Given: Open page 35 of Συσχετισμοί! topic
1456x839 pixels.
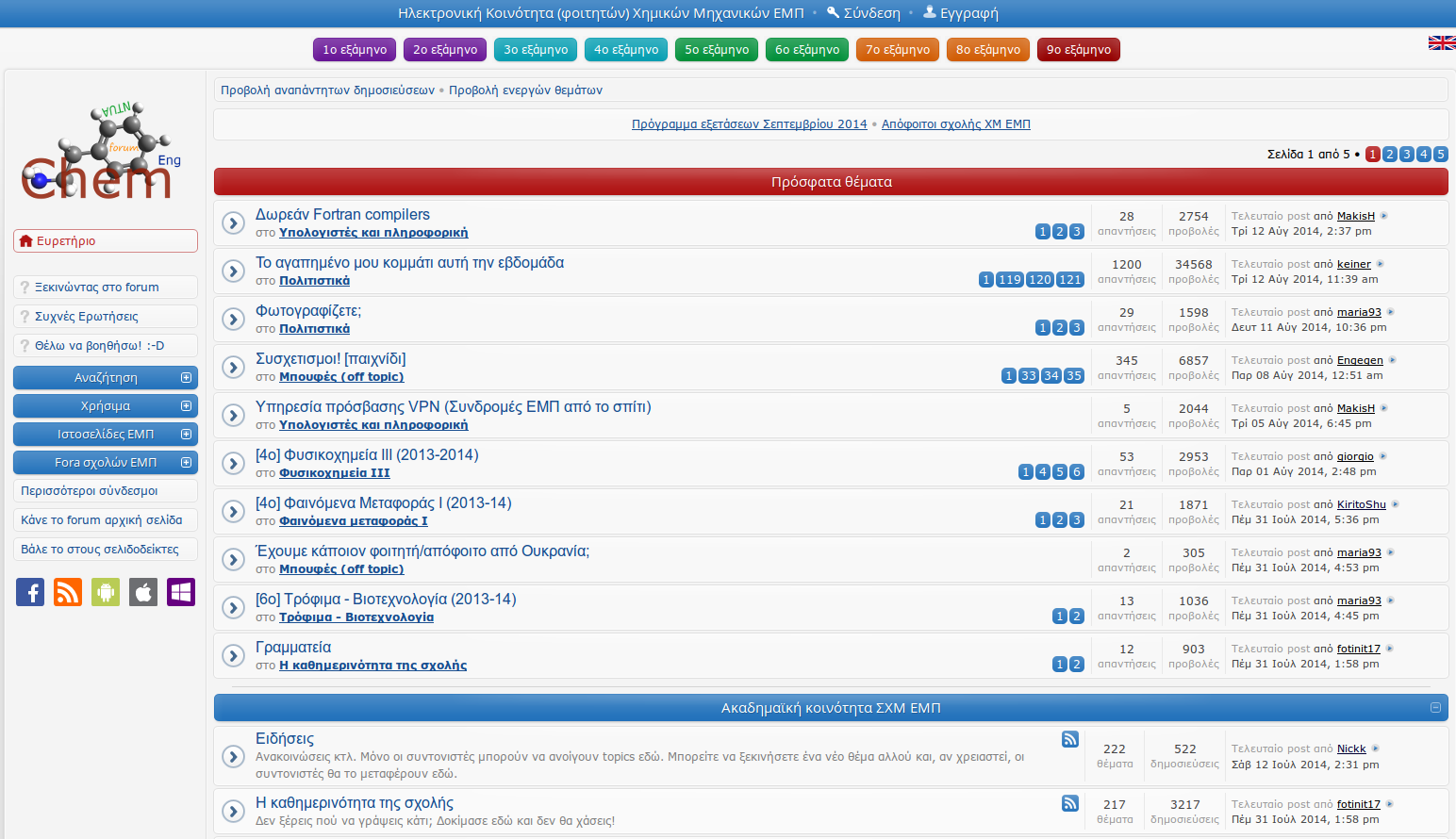Looking at the screenshot, I should click(1074, 375).
